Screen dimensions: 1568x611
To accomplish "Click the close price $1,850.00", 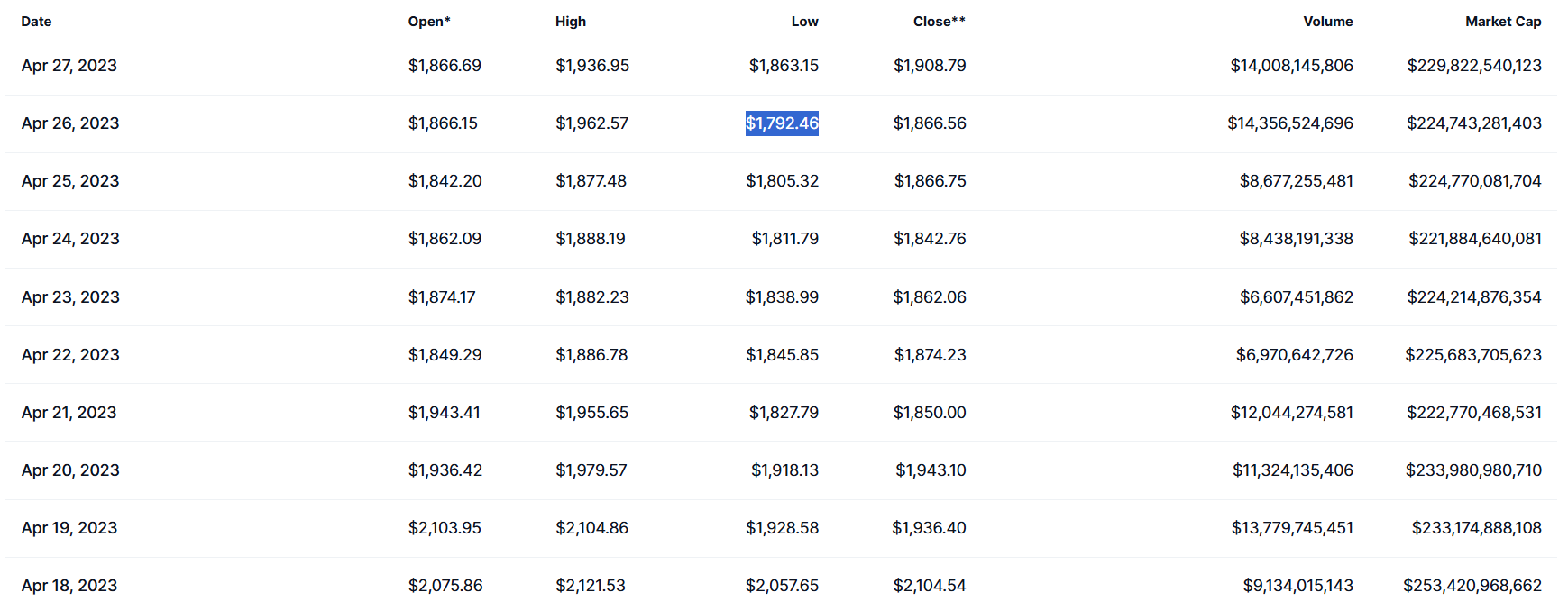I will pyautogui.click(x=930, y=413).
